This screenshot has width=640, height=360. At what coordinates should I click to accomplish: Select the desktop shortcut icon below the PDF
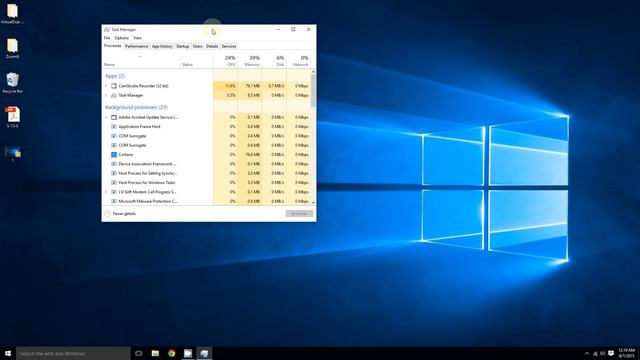click(12, 152)
